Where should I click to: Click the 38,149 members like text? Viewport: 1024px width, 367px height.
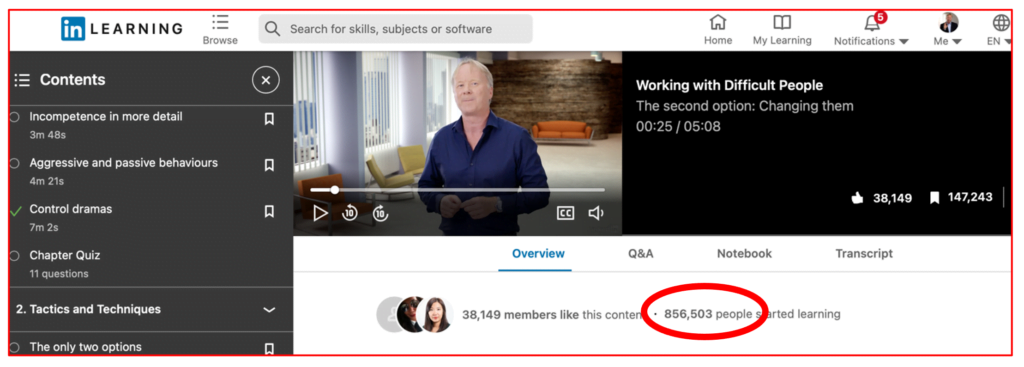(520, 314)
